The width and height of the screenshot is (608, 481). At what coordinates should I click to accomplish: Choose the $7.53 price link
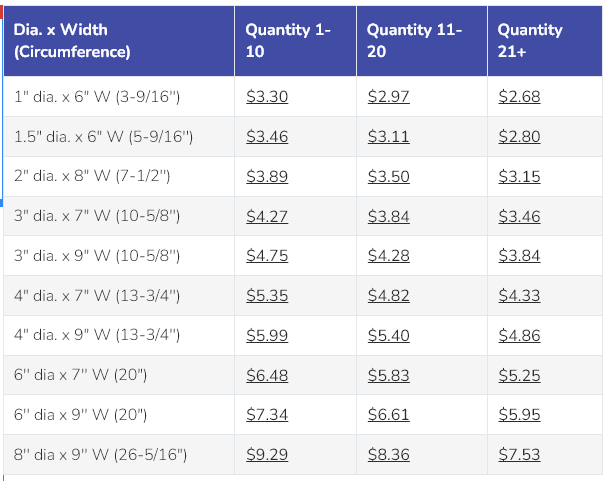click(519, 455)
